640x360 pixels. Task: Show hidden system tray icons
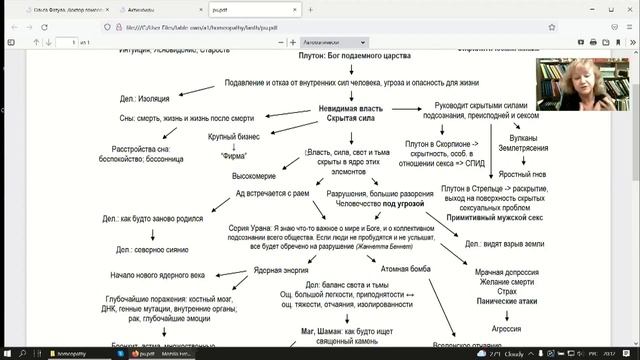531,353
